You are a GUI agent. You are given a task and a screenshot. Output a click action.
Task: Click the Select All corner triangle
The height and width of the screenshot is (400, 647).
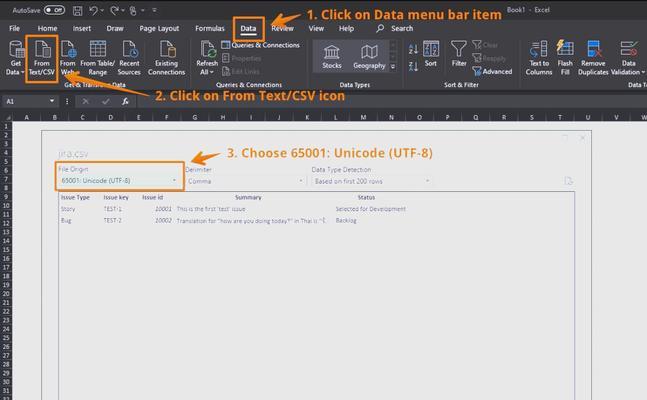click(7, 117)
